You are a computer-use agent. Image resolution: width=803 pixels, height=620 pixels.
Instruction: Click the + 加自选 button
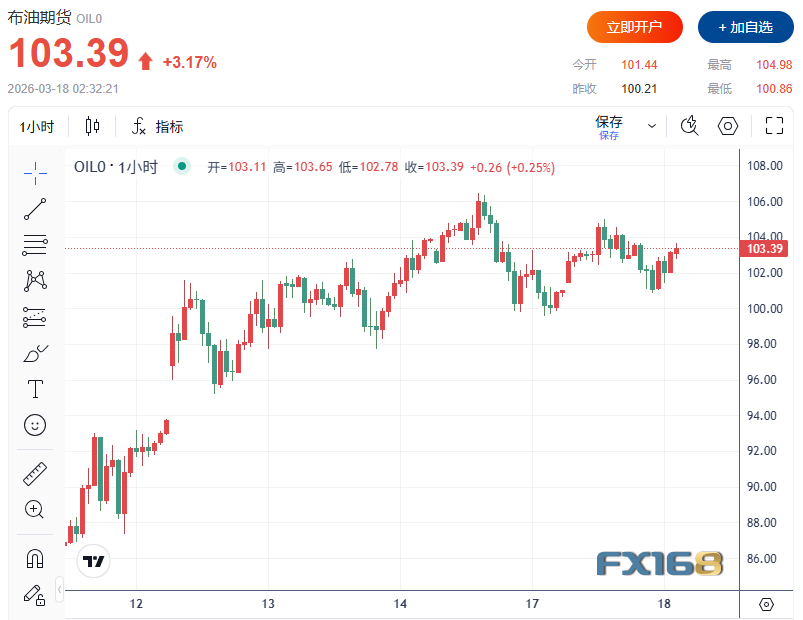[745, 27]
